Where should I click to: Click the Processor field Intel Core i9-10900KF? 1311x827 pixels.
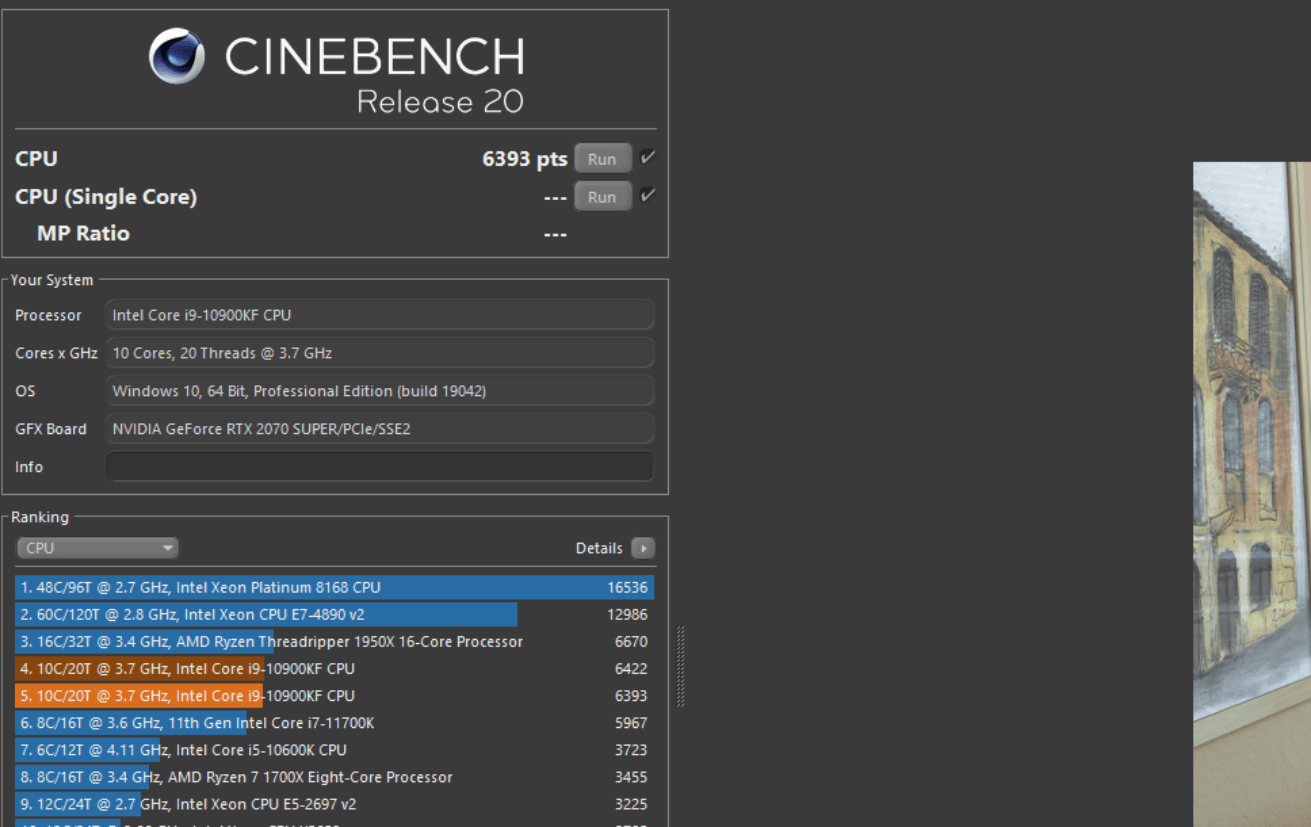pyautogui.click(x=380, y=315)
